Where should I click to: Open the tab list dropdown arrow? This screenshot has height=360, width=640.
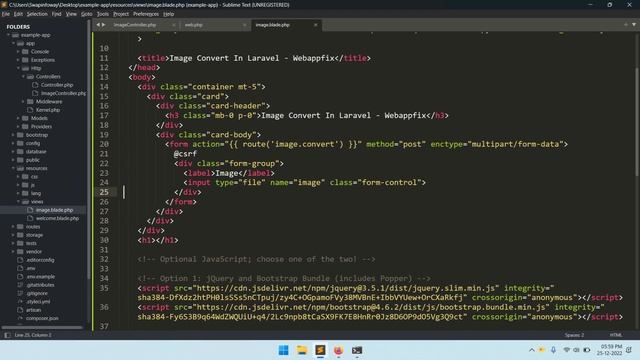(634, 25)
